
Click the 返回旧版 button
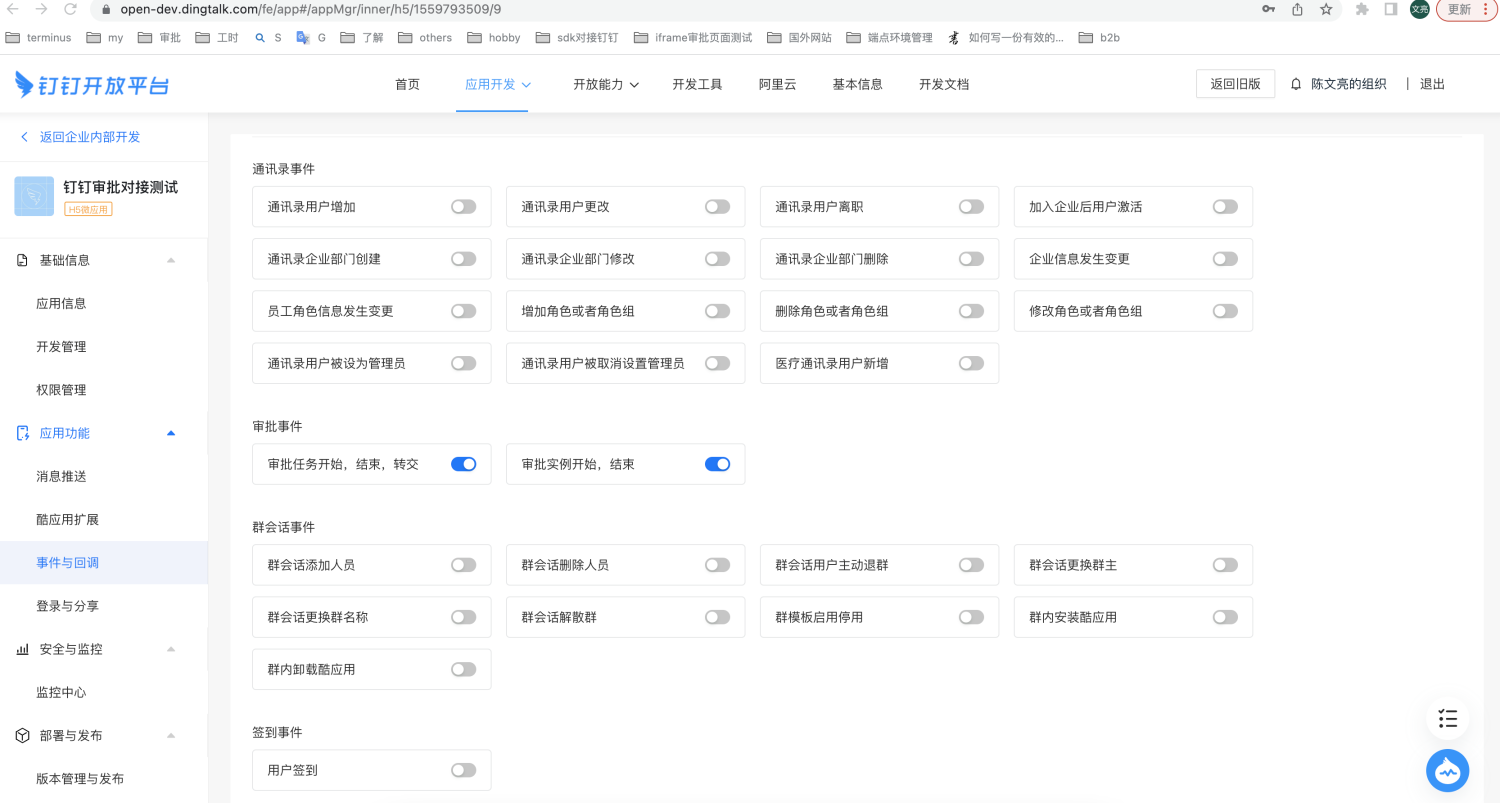tap(1235, 84)
